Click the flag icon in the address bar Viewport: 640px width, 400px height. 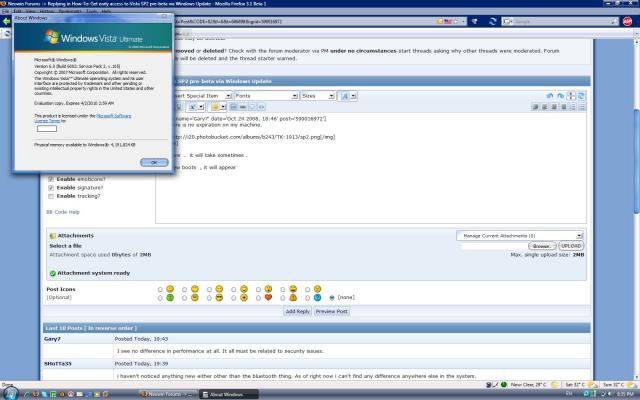pos(448,21)
